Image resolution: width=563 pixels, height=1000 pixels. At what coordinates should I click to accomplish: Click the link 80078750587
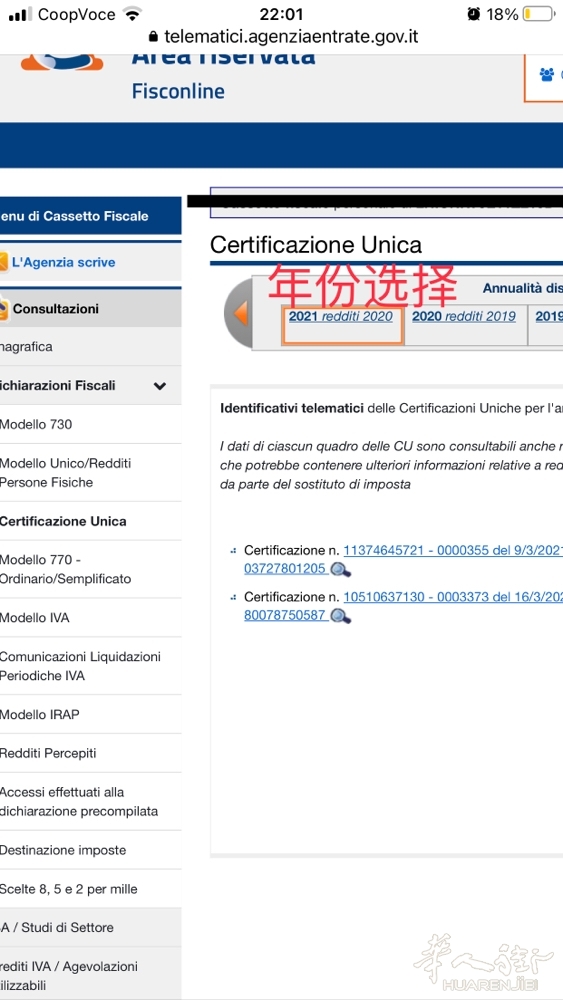[x=285, y=615]
